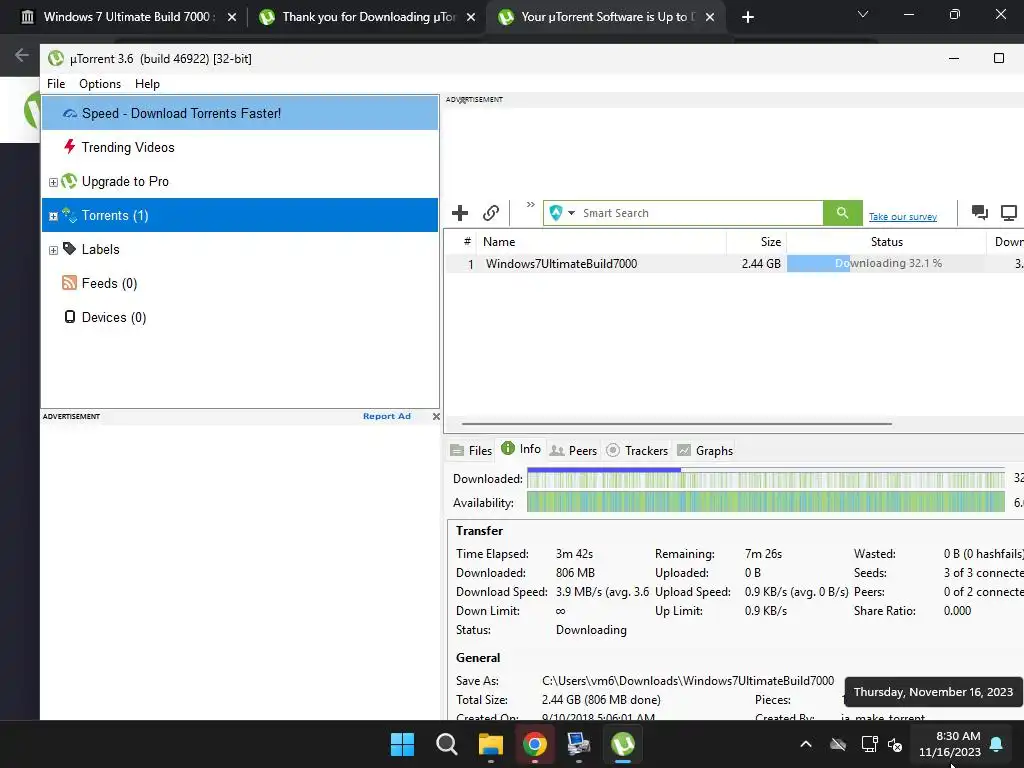Click the Availability bar
This screenshot has width=1024, height=768.
pos(765,502)
